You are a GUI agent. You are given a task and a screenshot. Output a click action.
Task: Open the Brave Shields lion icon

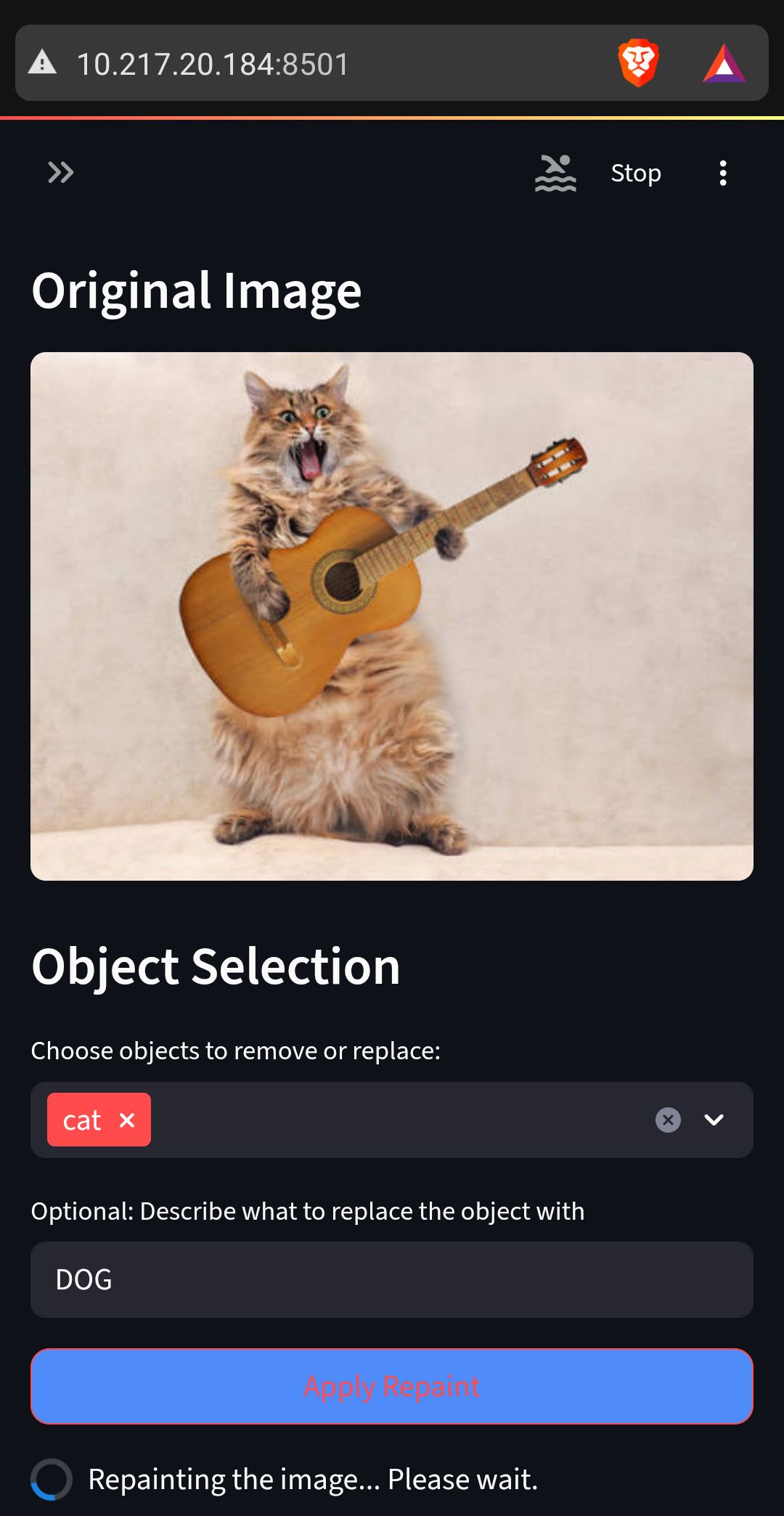click(638, 63)
